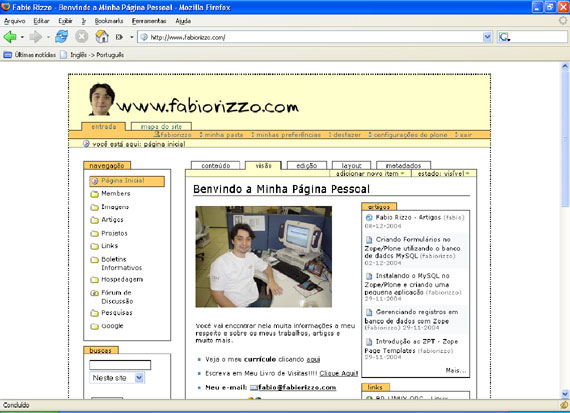This screenshot has width=570, height=413.
Task: Click the fabiorizzo face logo image
Action: (102, 99)
